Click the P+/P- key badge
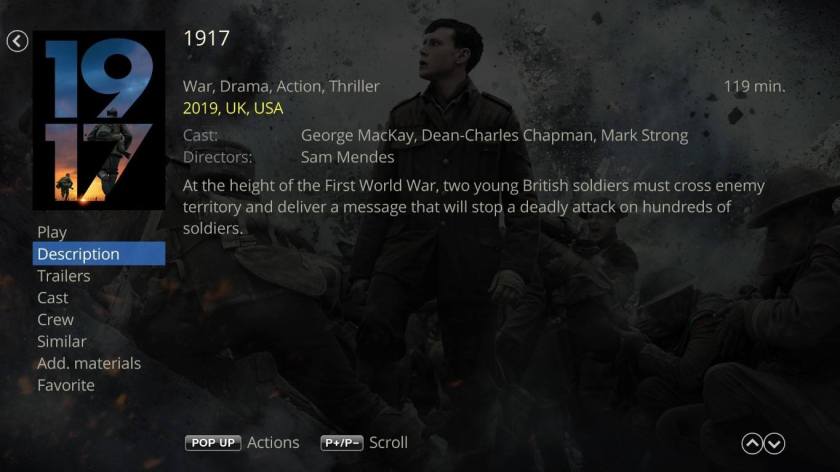Viewport: 840px width, 472px height. pyautogui.click(x=342, y=443)
